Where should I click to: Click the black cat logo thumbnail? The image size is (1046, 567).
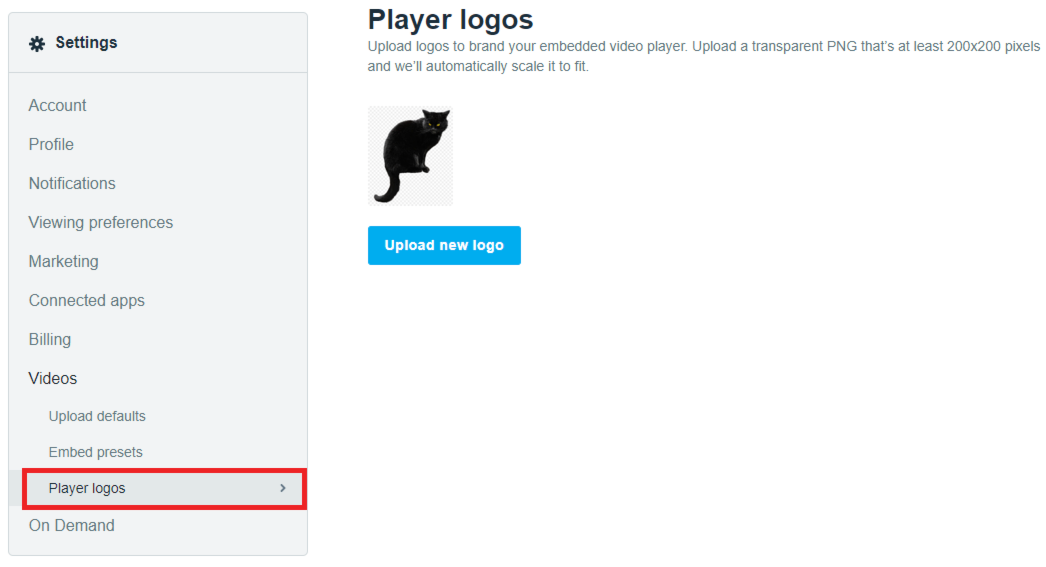[x=410, y=156]
